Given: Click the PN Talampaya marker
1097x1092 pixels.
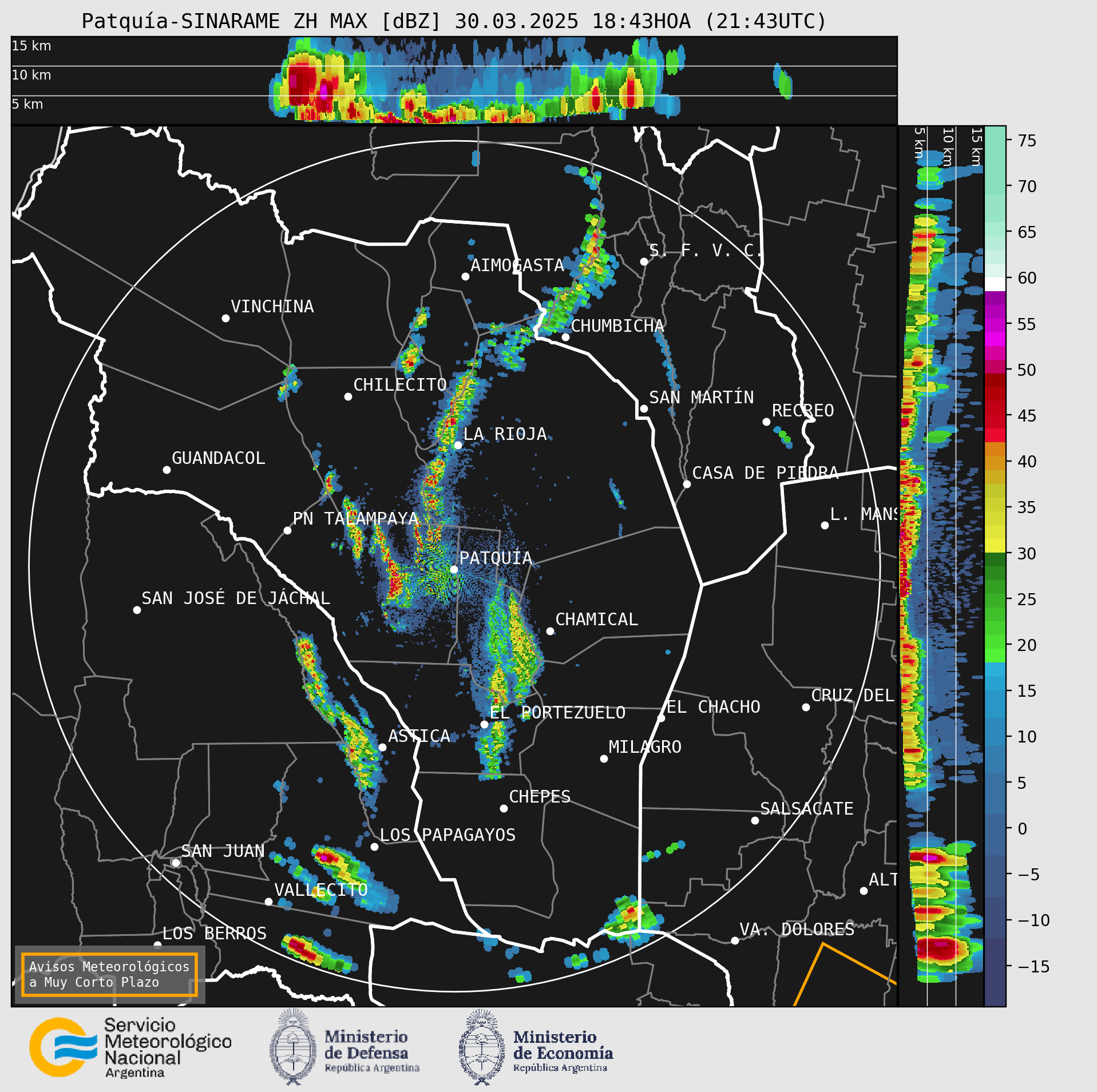Looking at the screenshot, I should tap(287, 530).
